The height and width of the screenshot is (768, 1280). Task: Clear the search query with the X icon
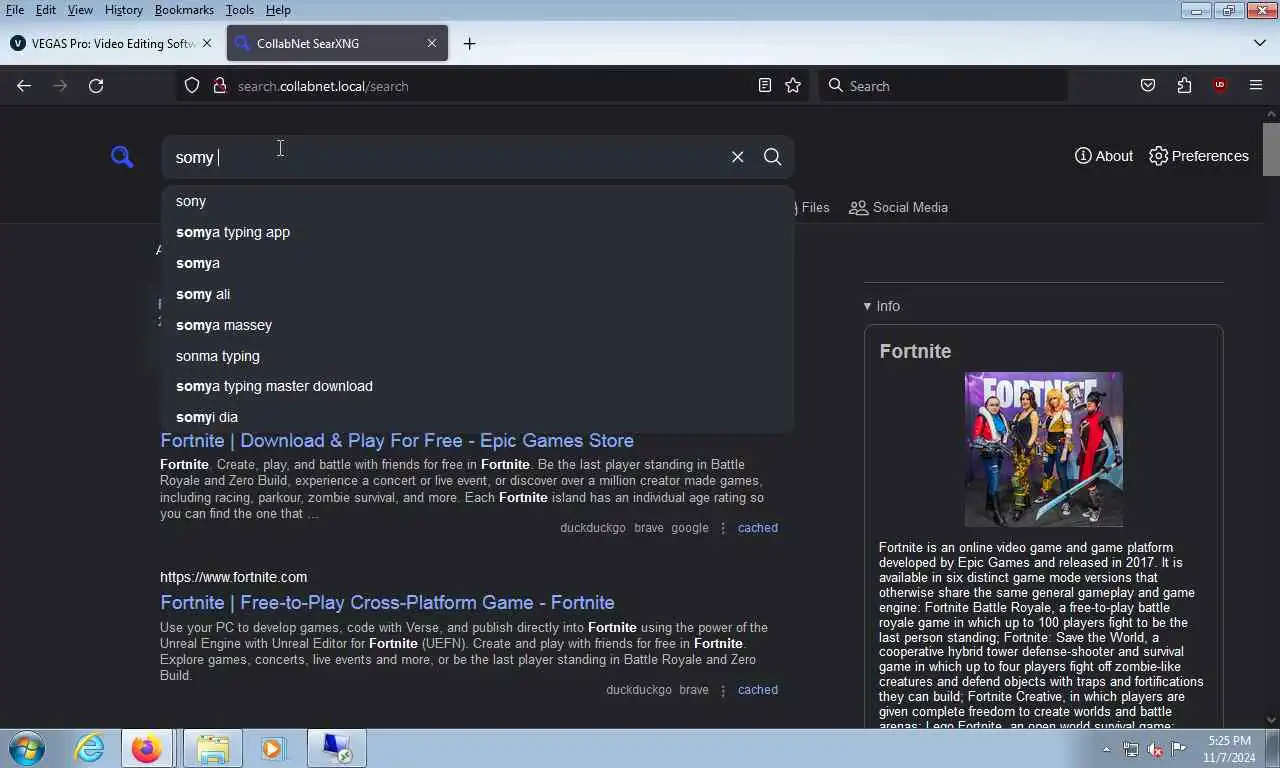pos(737,157)
